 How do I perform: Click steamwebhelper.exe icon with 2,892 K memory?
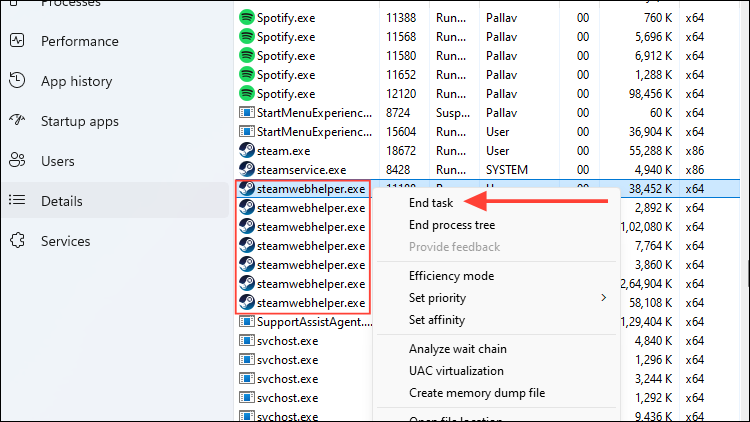click(246, 208)
